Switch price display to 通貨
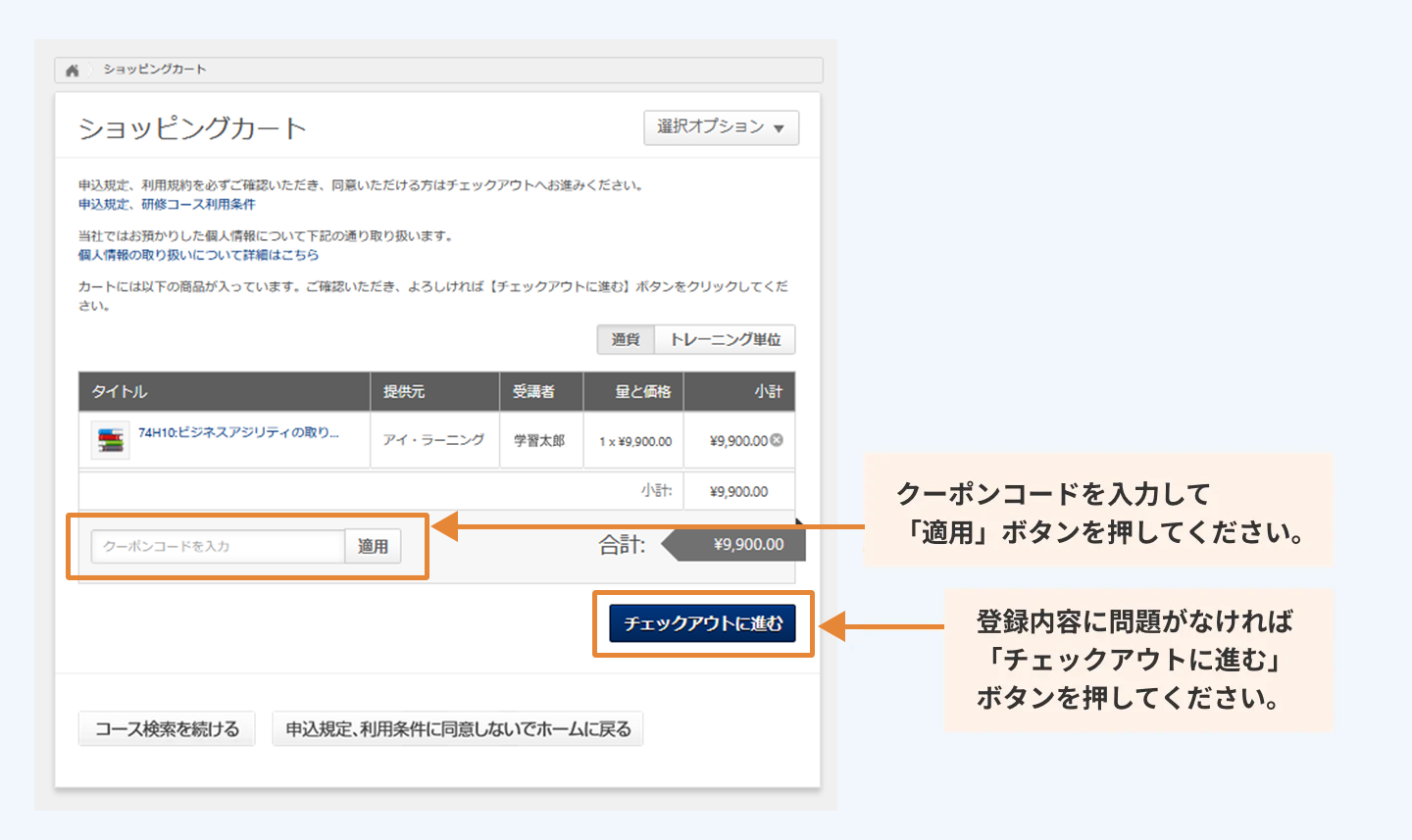1412x840 pixels. pos(626,339)
